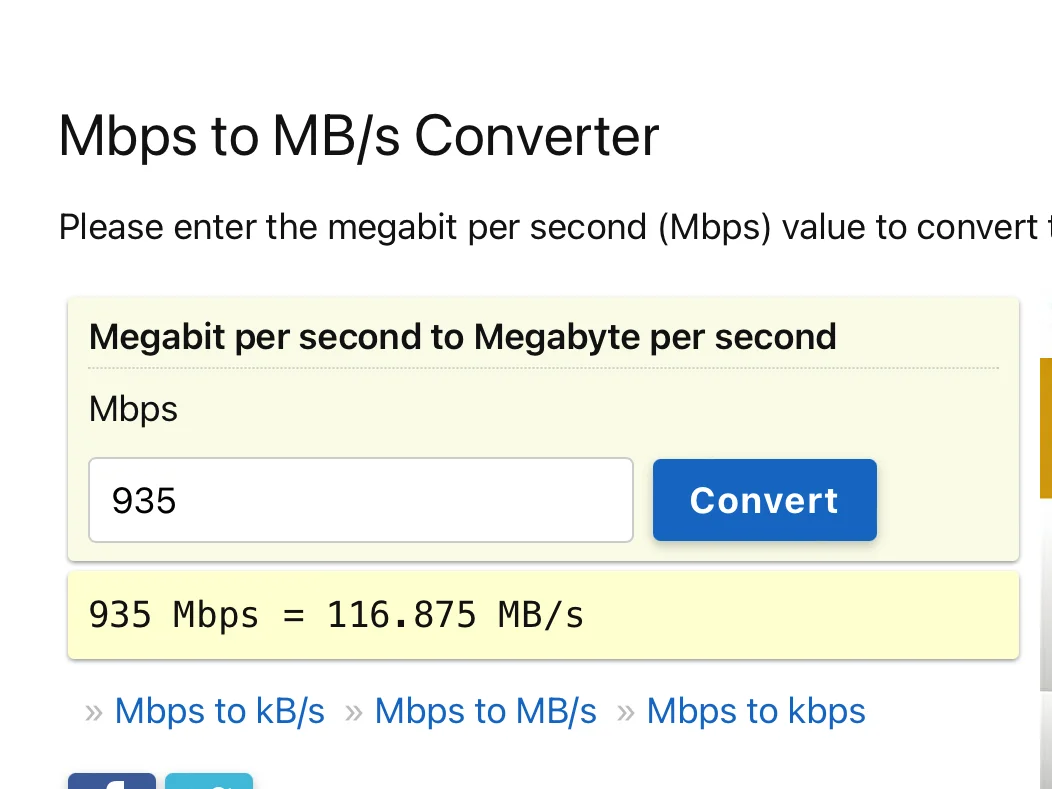This screenshot has width=1052, height=789.
Task: Click the » arrow before Mbps to kbps
Action: tap(626, 712)
